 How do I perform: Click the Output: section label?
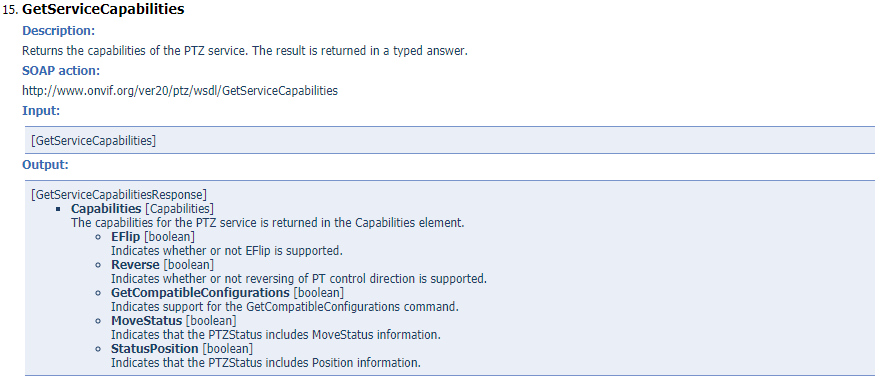tap(45, 165)
